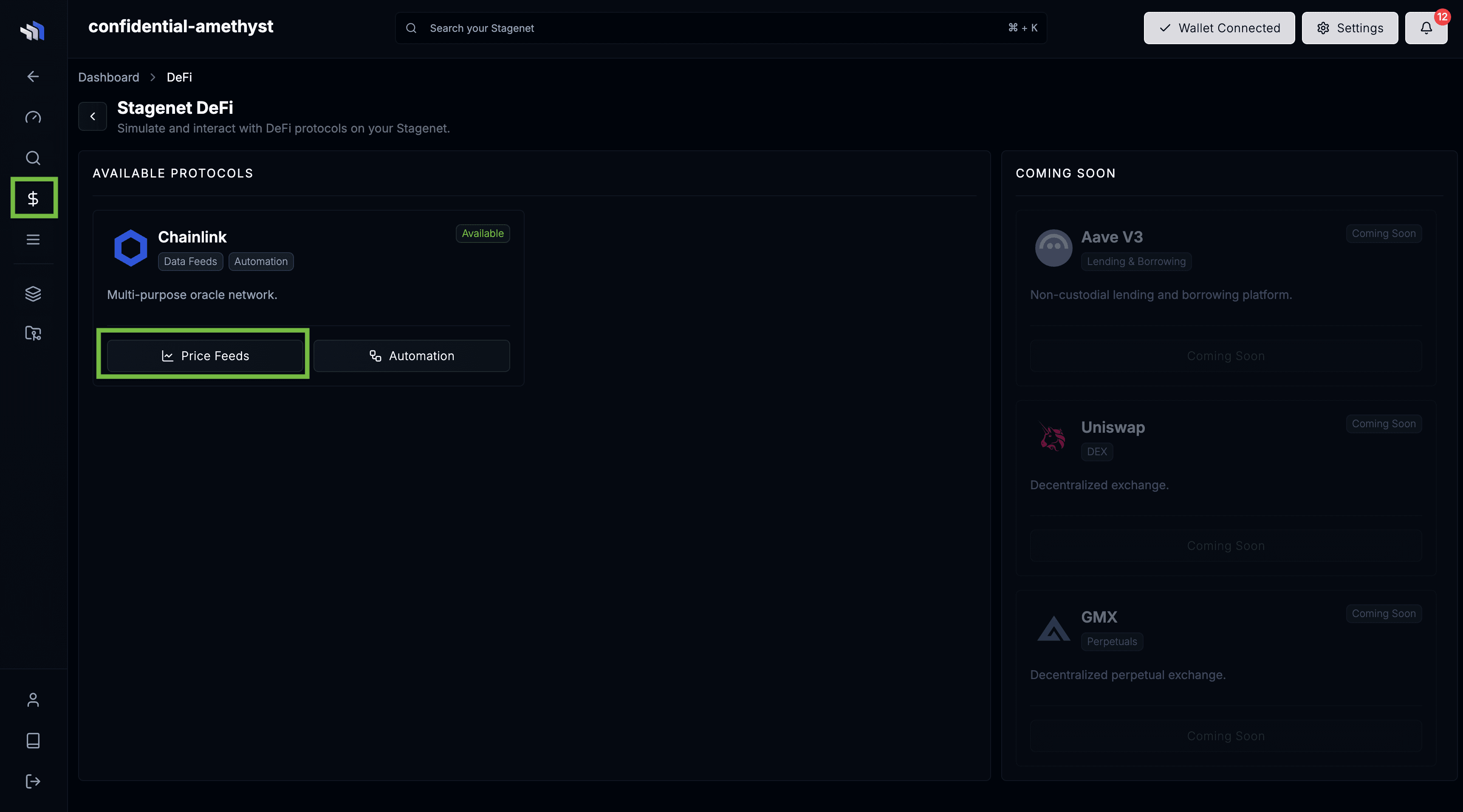Collapse the Stagenet DeFi header panel
This screenshot has height=812, width=1463.
[x=93, y=116]
